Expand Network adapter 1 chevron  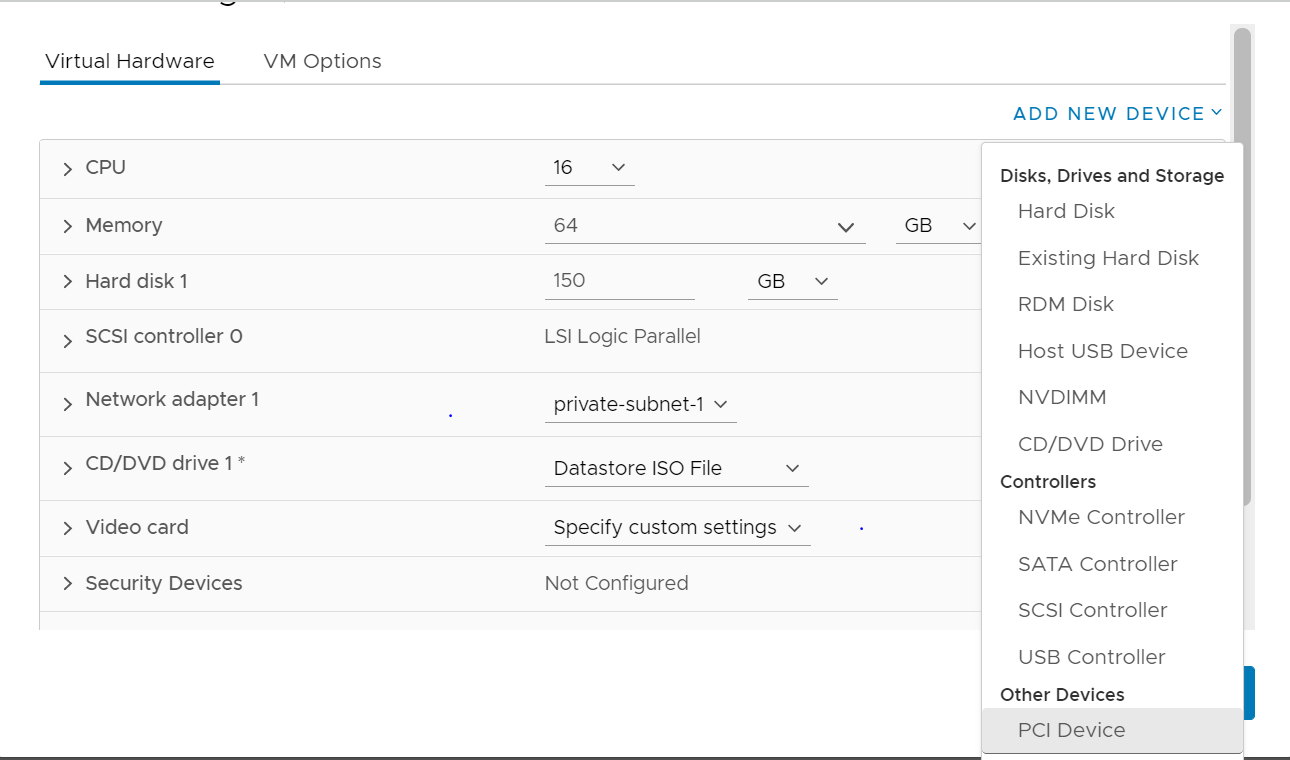pyautogui.click(x=68, y=404)
